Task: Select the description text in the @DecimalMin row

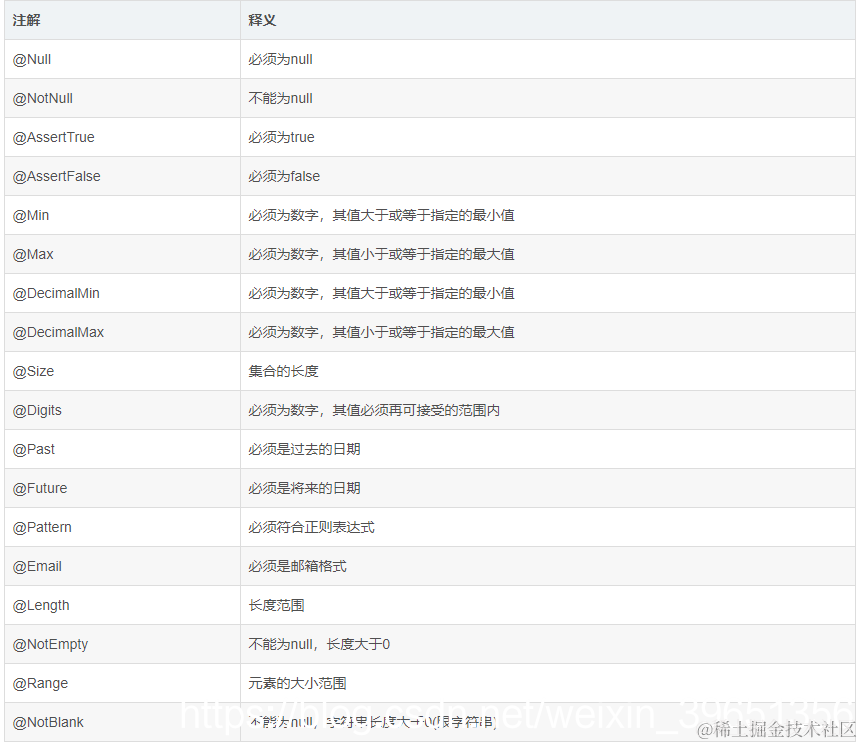Action: click(381, 293)
